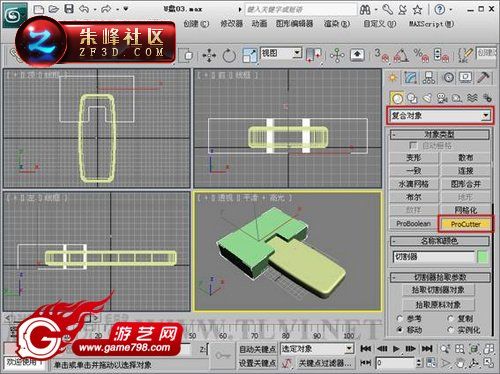The height and width of the screenshot is (374, 500).
Task: Open the 视图 reference coordinate dropdown
Action: pyautogui.click(x=281, y=53)
